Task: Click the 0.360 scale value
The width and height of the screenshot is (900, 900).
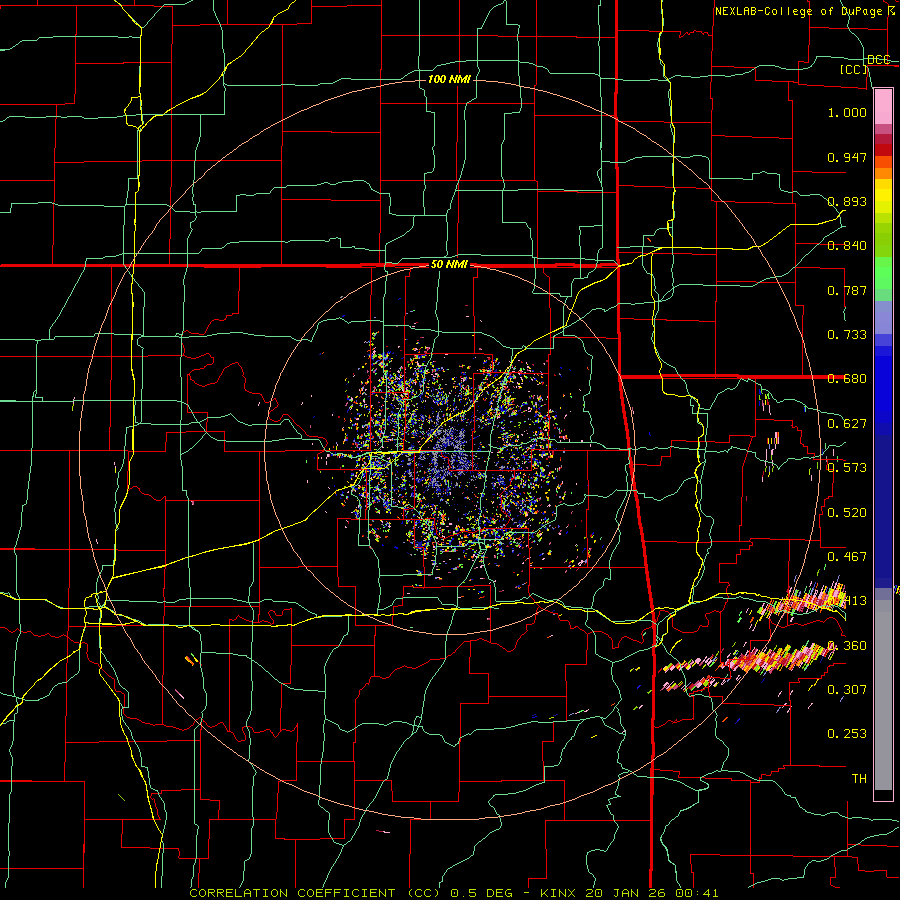Action: [x=847, y=646]
